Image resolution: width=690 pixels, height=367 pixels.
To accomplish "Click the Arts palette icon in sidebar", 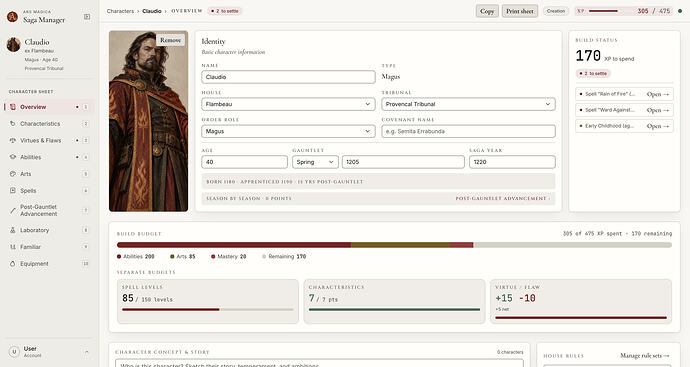I will [13, 174].
